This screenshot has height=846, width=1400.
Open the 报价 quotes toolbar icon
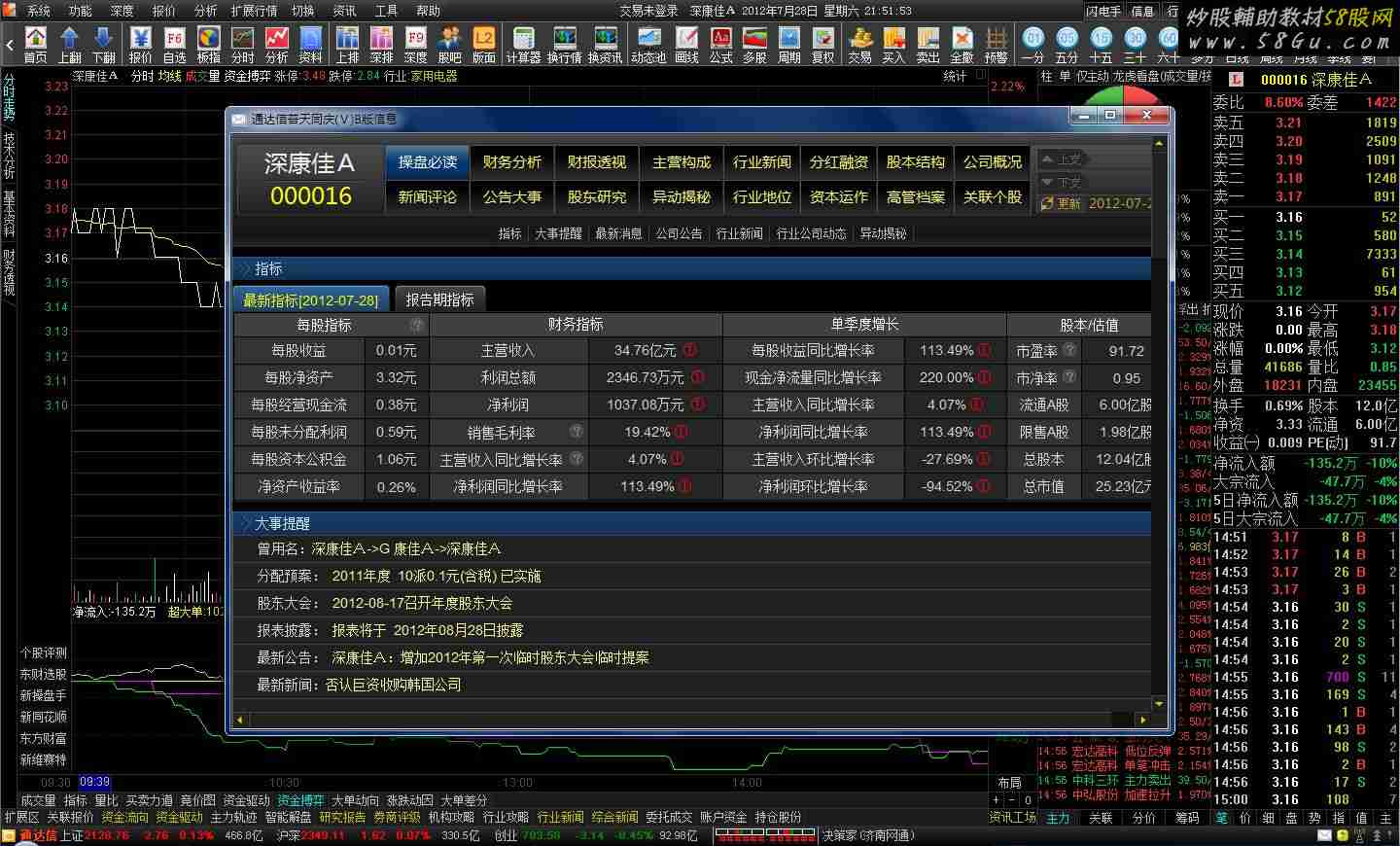141,45
